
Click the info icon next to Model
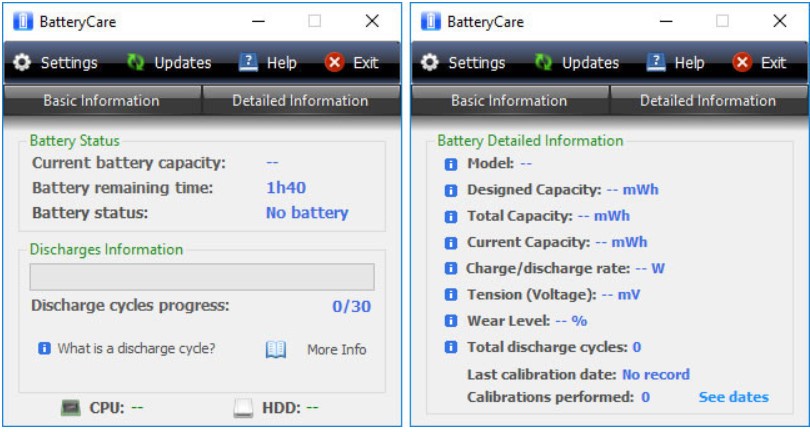tap(451, 163)
